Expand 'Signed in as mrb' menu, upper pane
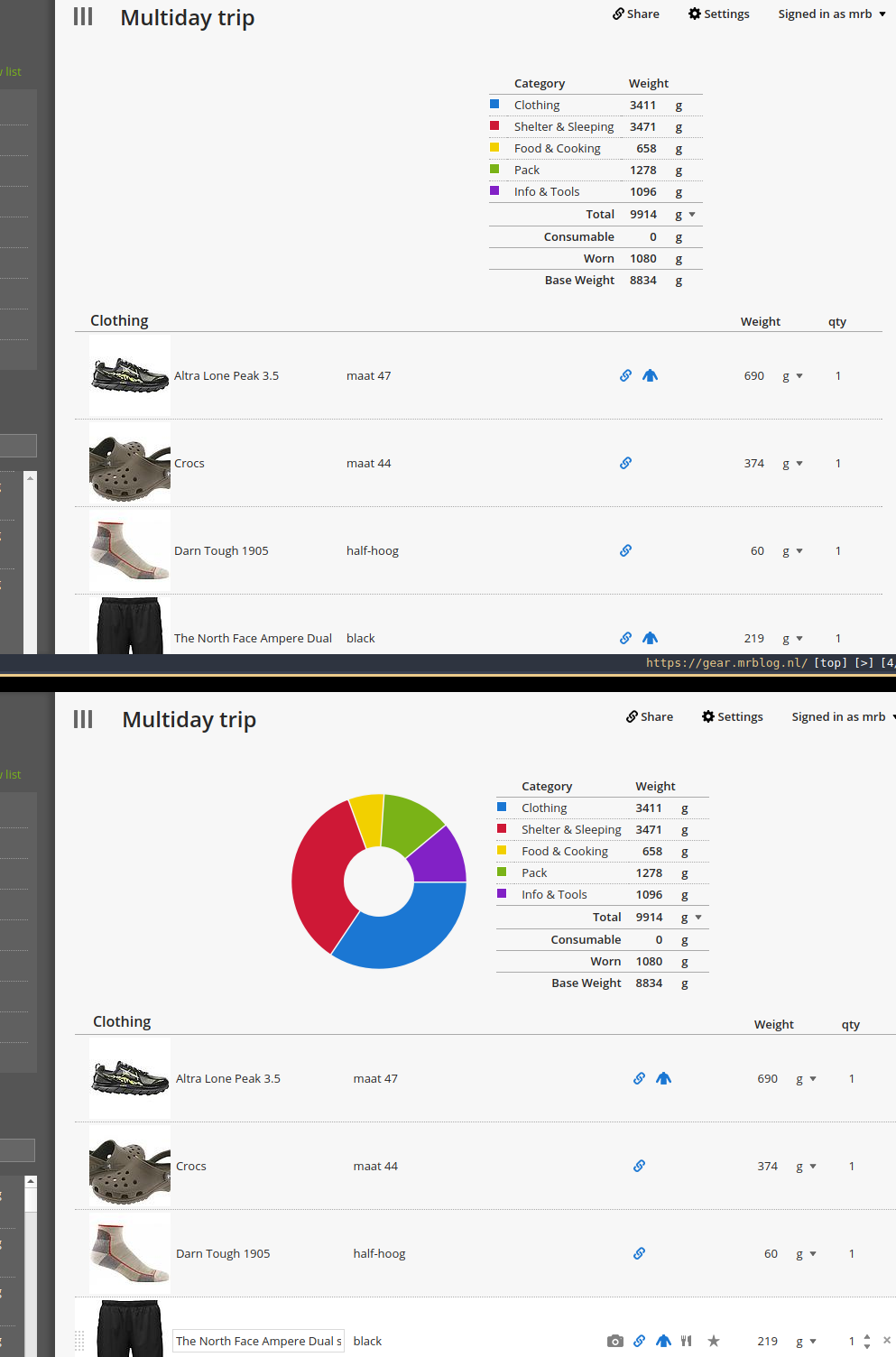Viewport: 896px width, 1357px height. tap(832, 14)
